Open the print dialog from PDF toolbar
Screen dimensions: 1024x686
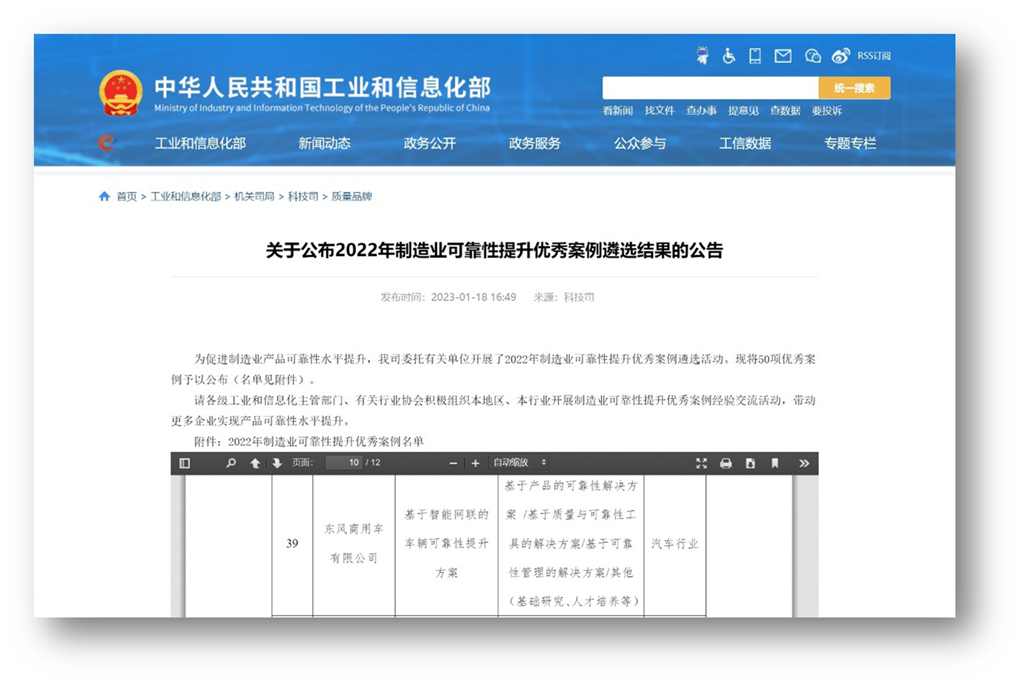click(726, 463)
